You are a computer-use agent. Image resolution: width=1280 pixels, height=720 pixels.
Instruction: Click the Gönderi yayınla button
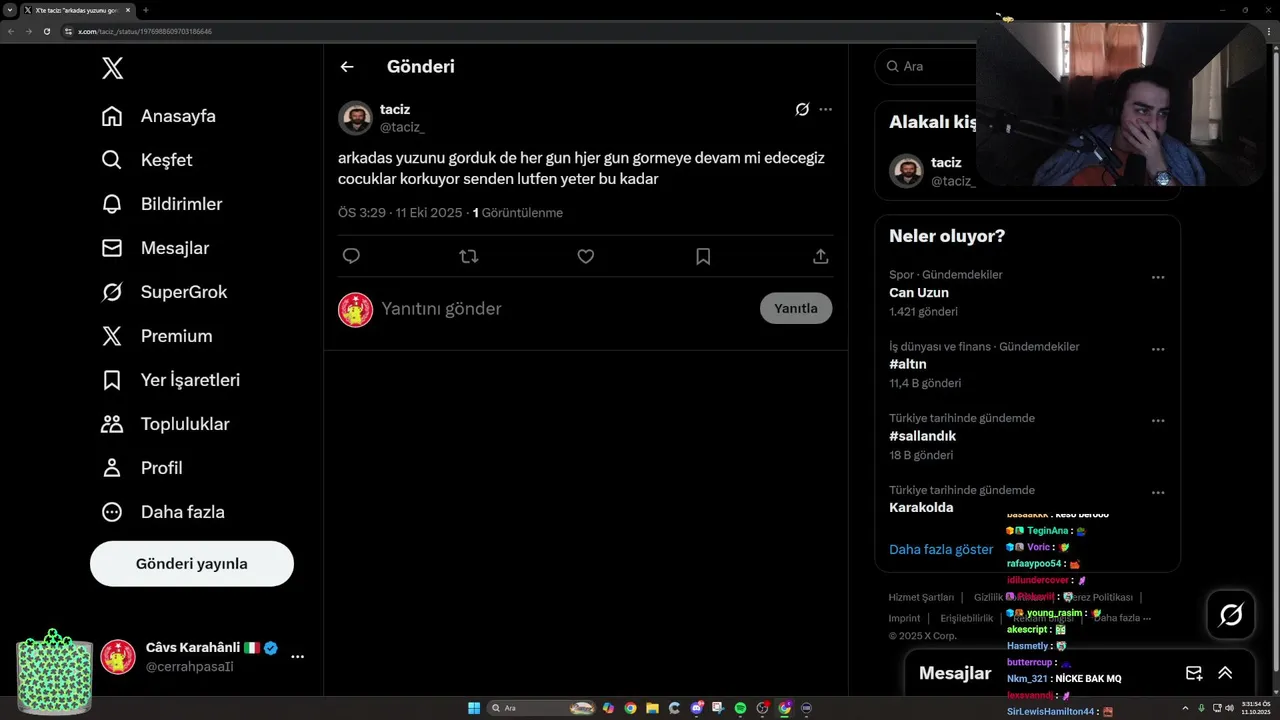192,564
